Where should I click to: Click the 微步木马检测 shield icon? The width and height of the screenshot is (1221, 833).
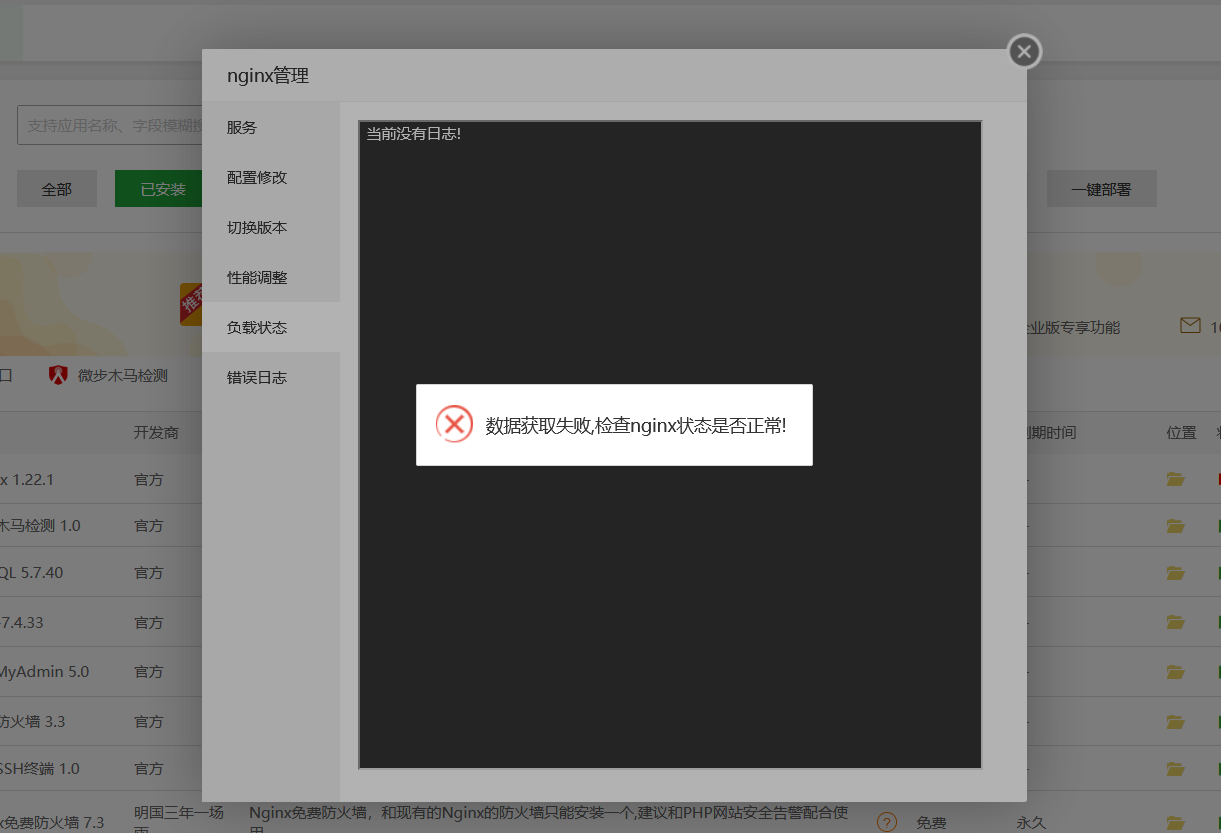(59, 376)
